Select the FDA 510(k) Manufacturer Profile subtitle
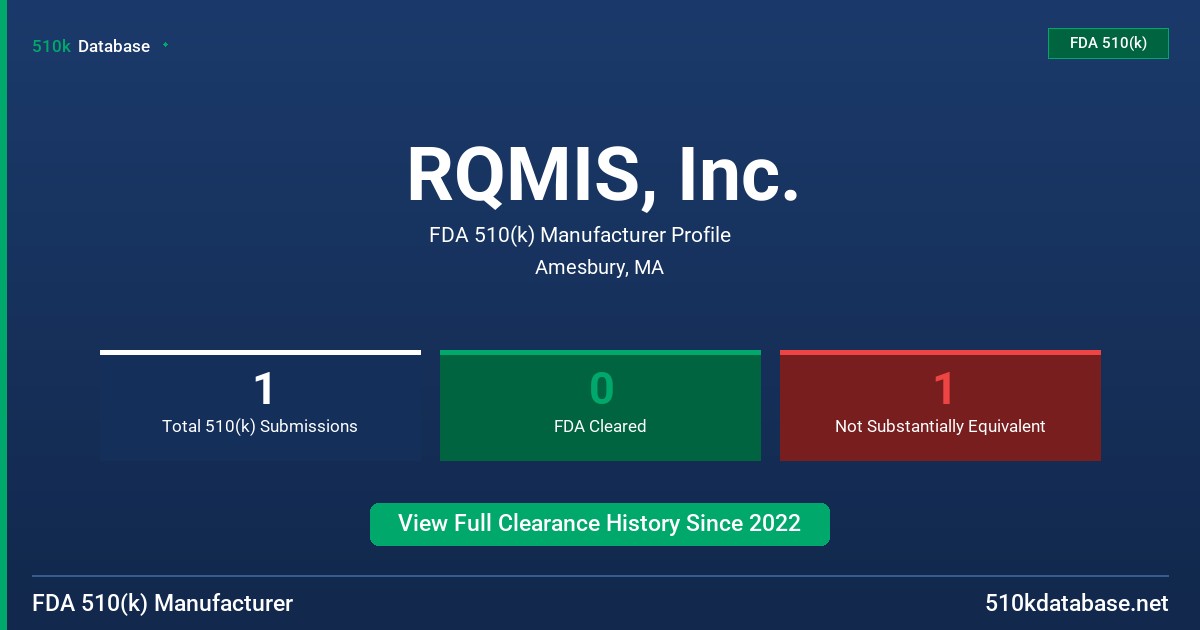Image resolution: width=1200 pixels, height=630 pixels. (580, 235)
